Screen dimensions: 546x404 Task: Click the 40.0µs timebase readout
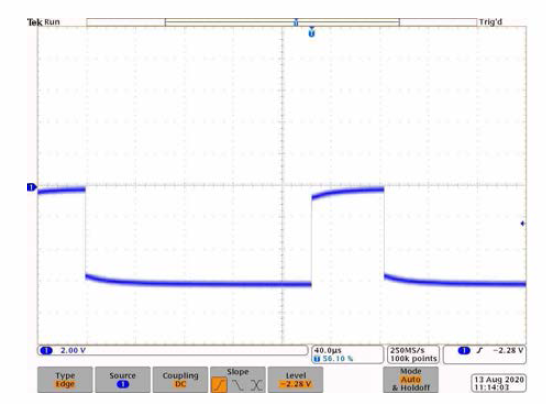[328, 350]
